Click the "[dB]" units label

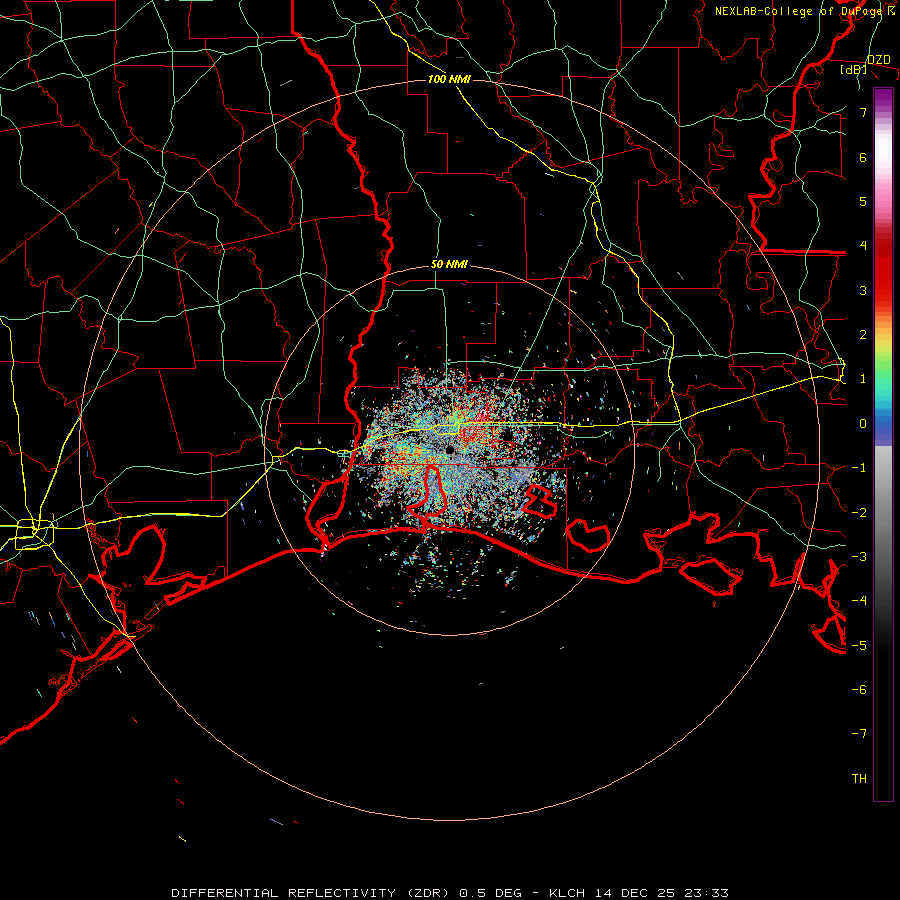(854, 69)
